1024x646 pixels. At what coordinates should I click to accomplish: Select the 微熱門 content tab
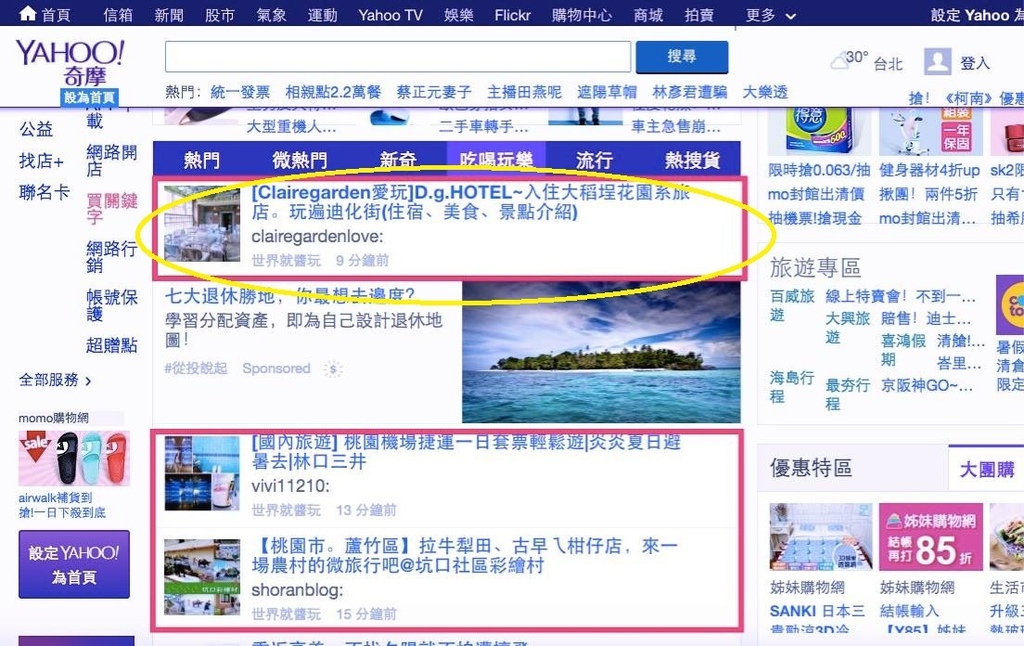(x=300, y=159)
